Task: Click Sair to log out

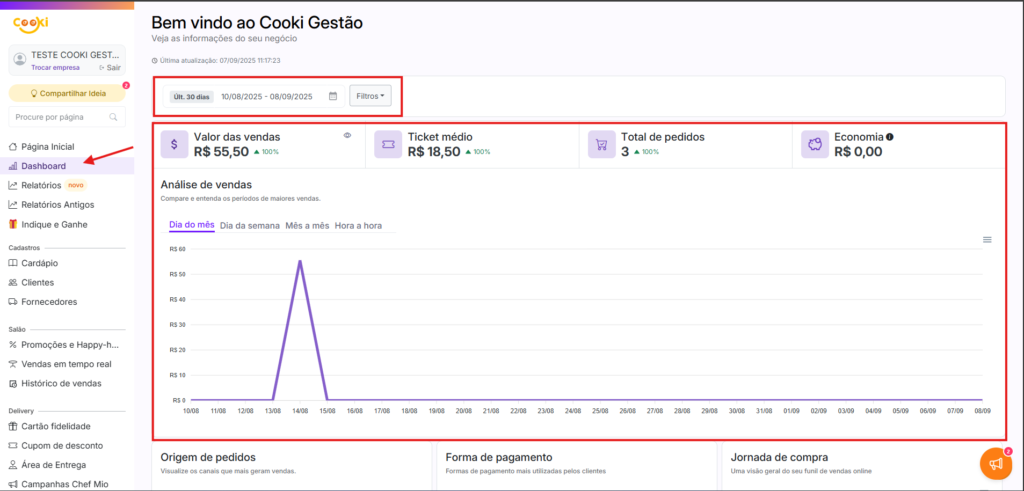Action: (109, 68)
